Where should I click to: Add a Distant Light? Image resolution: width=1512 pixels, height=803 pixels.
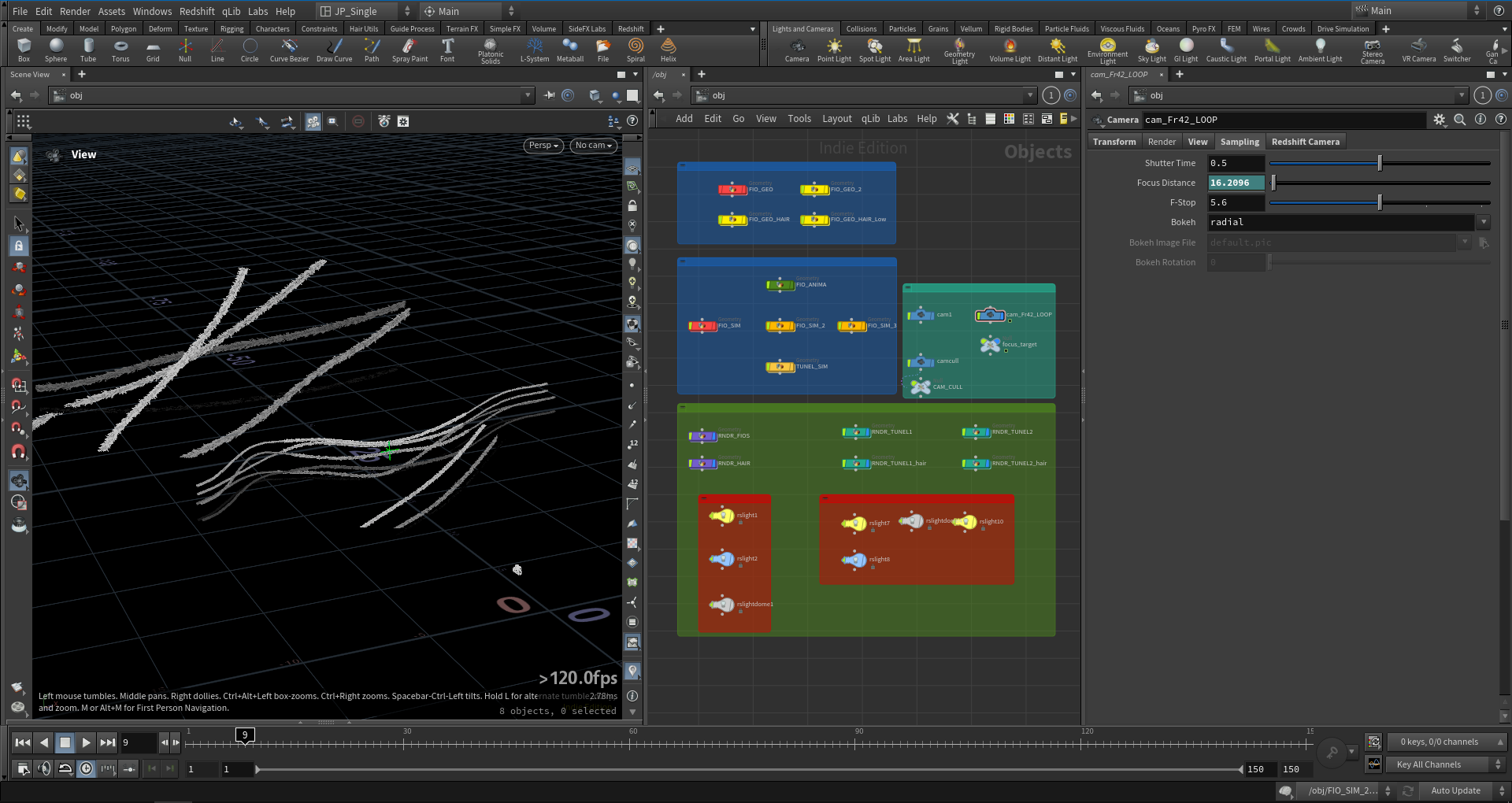1058,50
